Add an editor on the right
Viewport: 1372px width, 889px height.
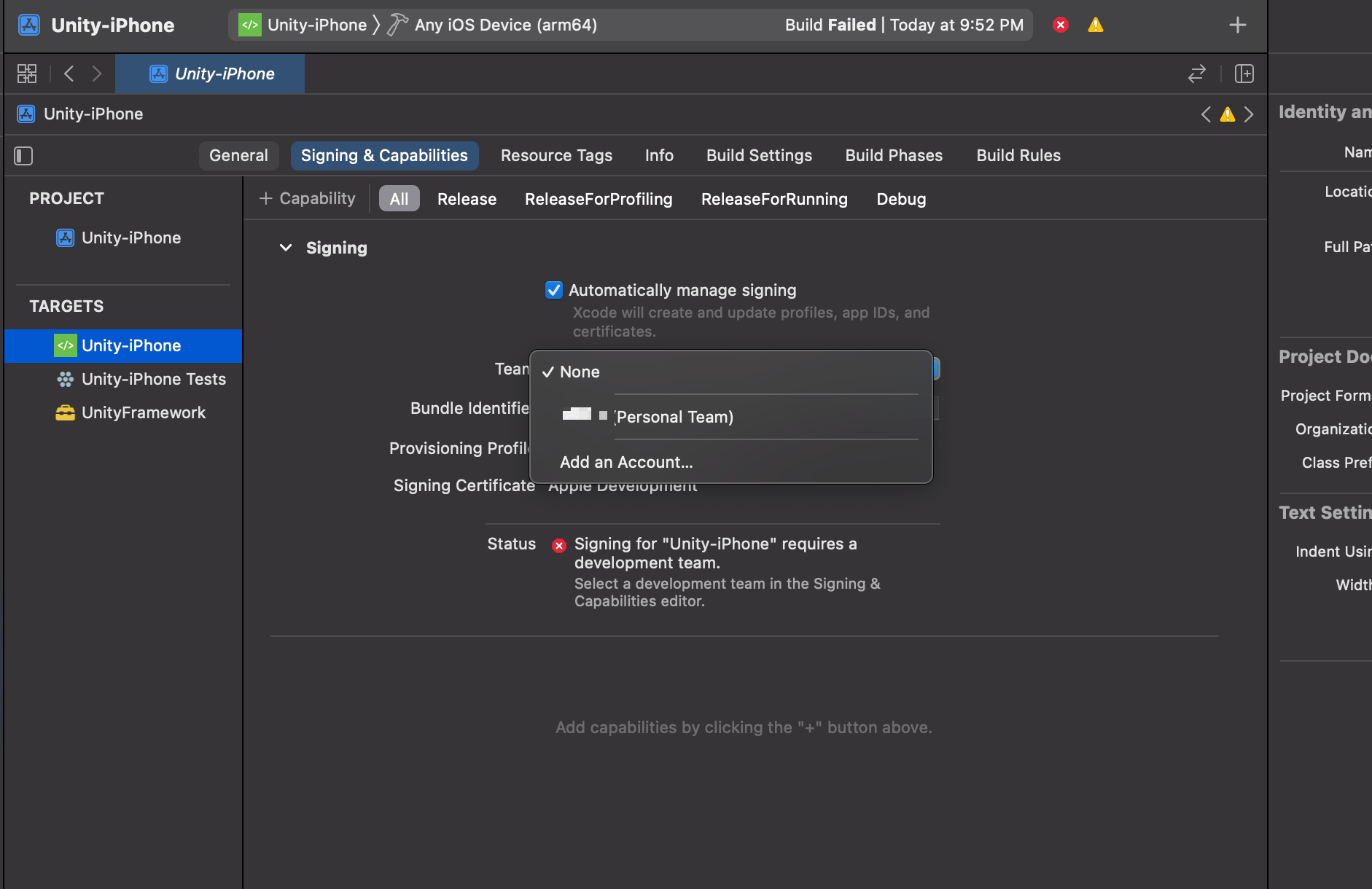coord(1244,74)
